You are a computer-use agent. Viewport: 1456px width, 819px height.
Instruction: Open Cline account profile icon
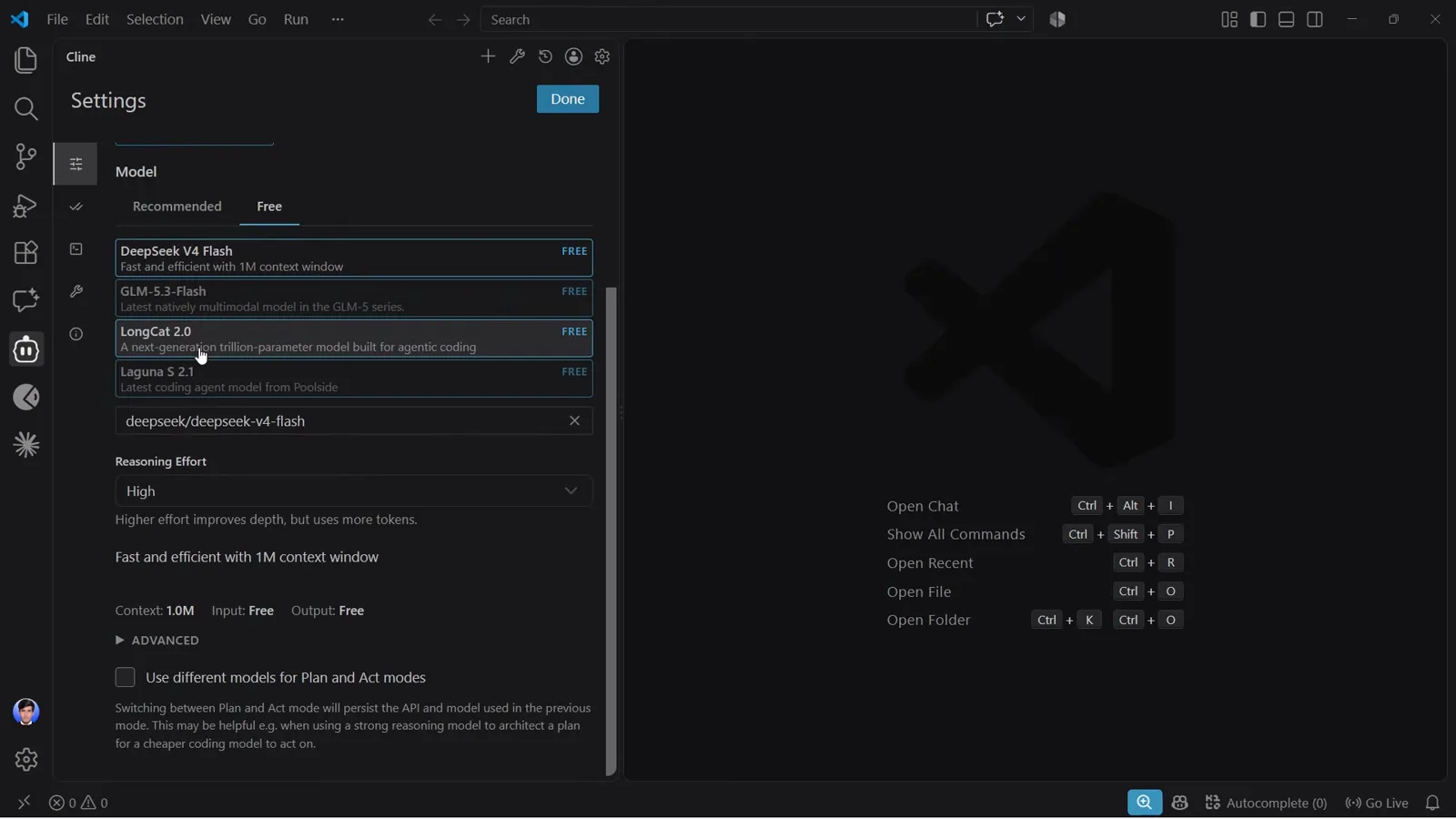[574, 56]
